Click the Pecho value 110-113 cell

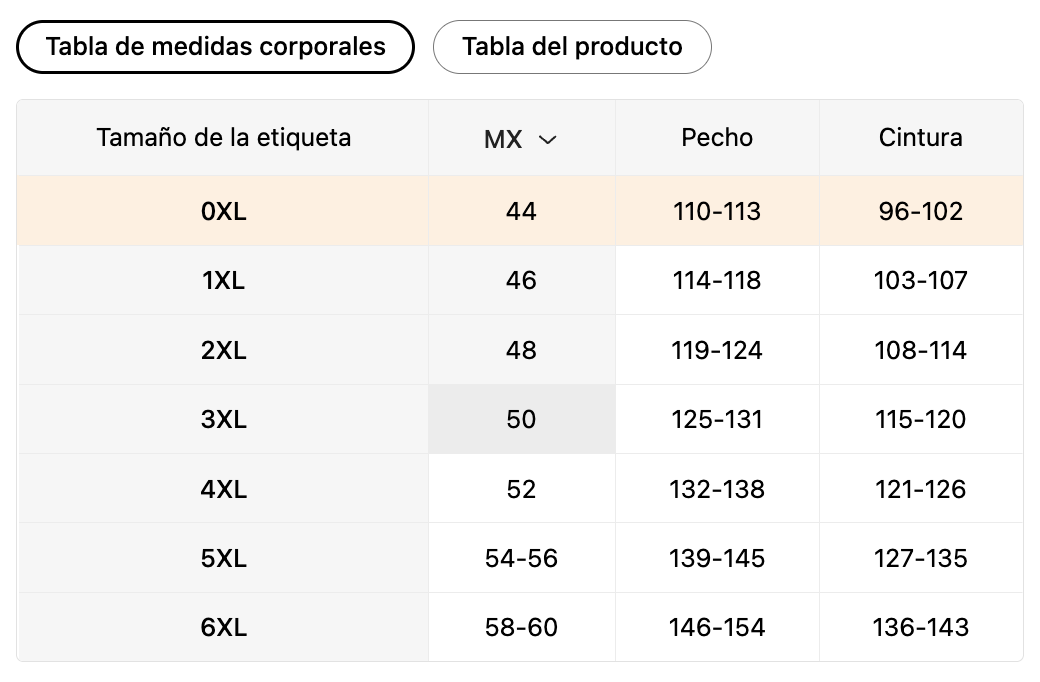pos(717,212)
